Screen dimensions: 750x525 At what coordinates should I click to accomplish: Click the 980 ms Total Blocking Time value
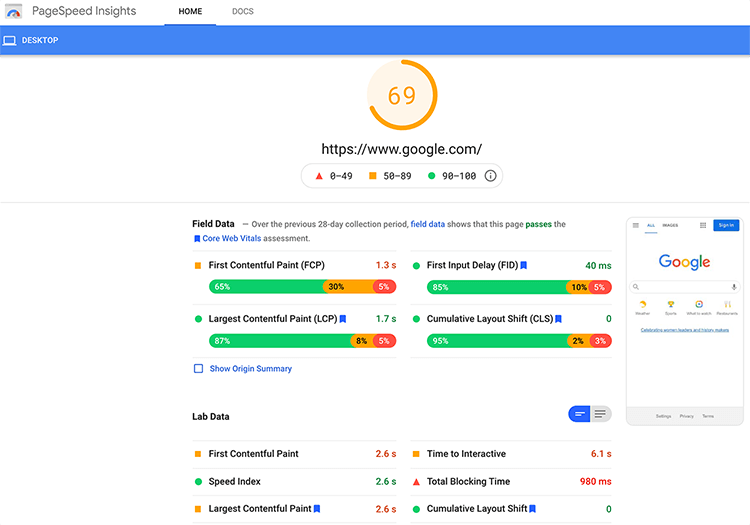(x=596, y=481)
